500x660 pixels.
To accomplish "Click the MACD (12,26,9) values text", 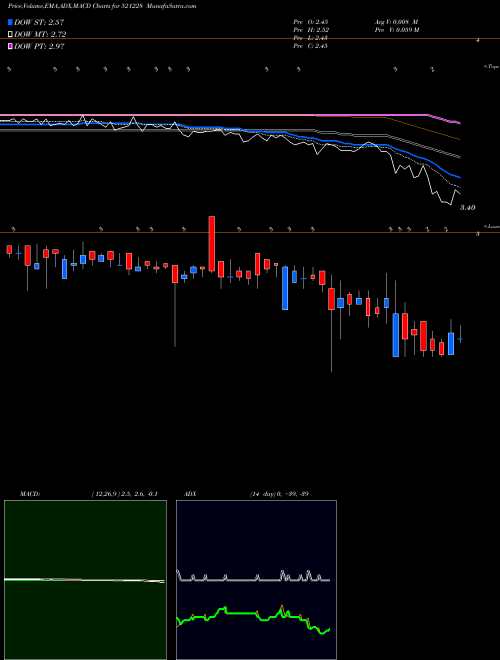I will pos(125,494).
